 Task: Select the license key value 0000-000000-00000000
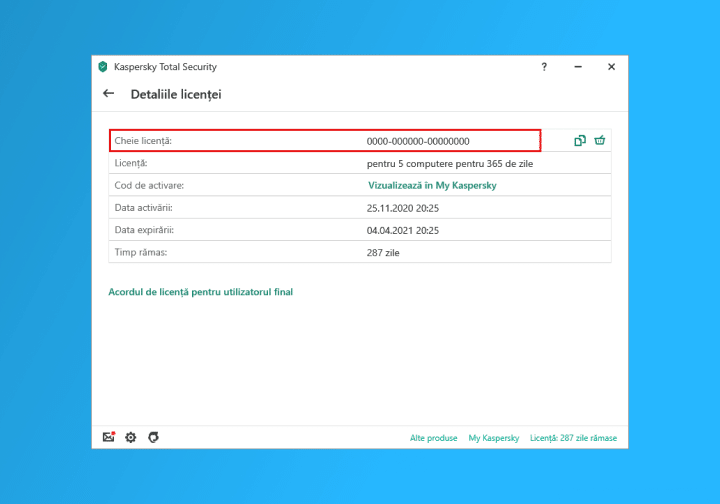(418, 141)
